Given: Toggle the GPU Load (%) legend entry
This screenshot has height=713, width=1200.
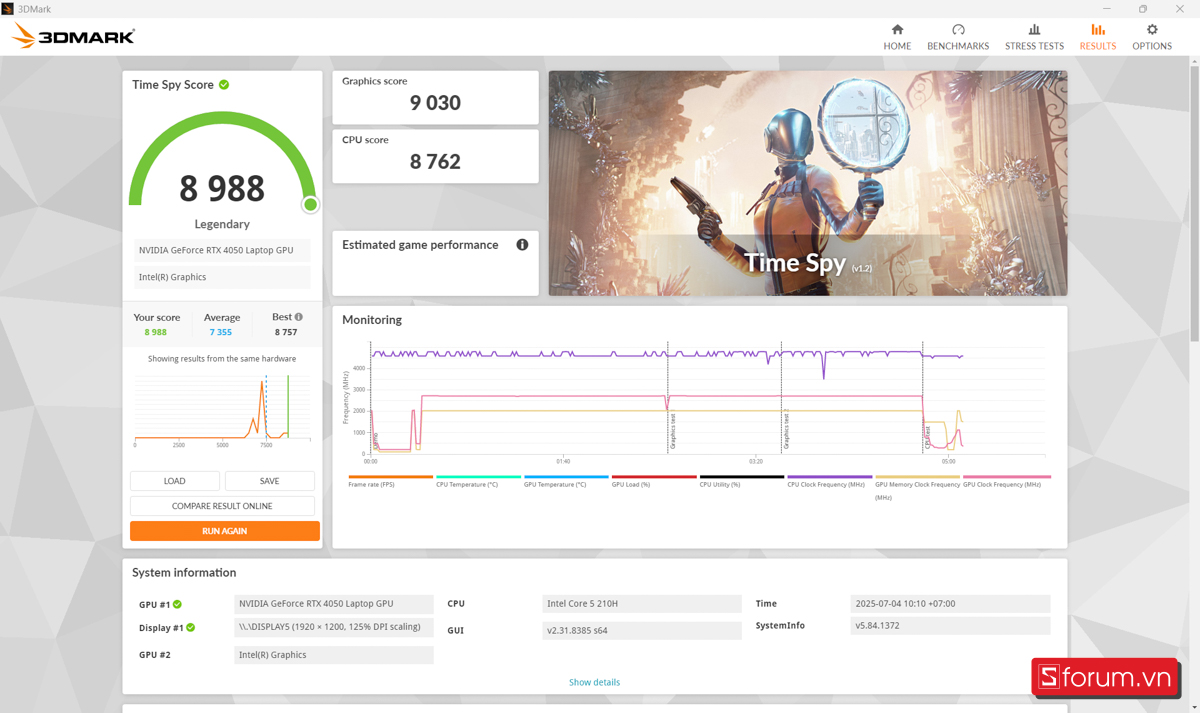Looking at the screenshot, I should click(654, 481).
